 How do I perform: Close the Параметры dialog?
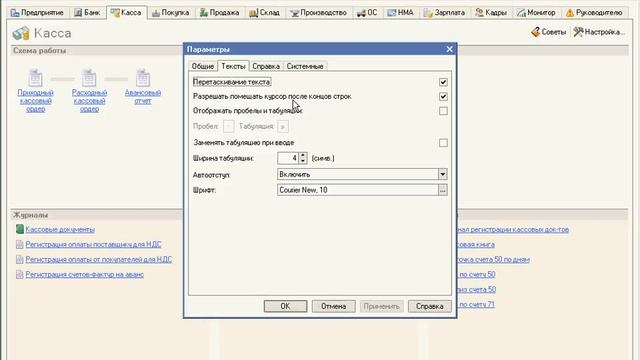449,49
